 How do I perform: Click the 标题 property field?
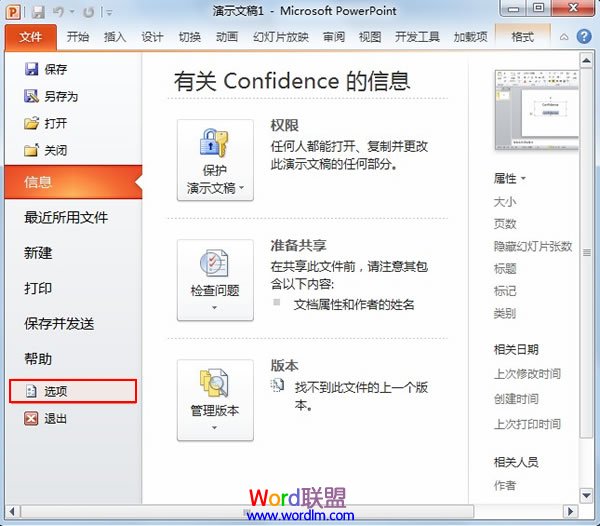coord(505,269)
